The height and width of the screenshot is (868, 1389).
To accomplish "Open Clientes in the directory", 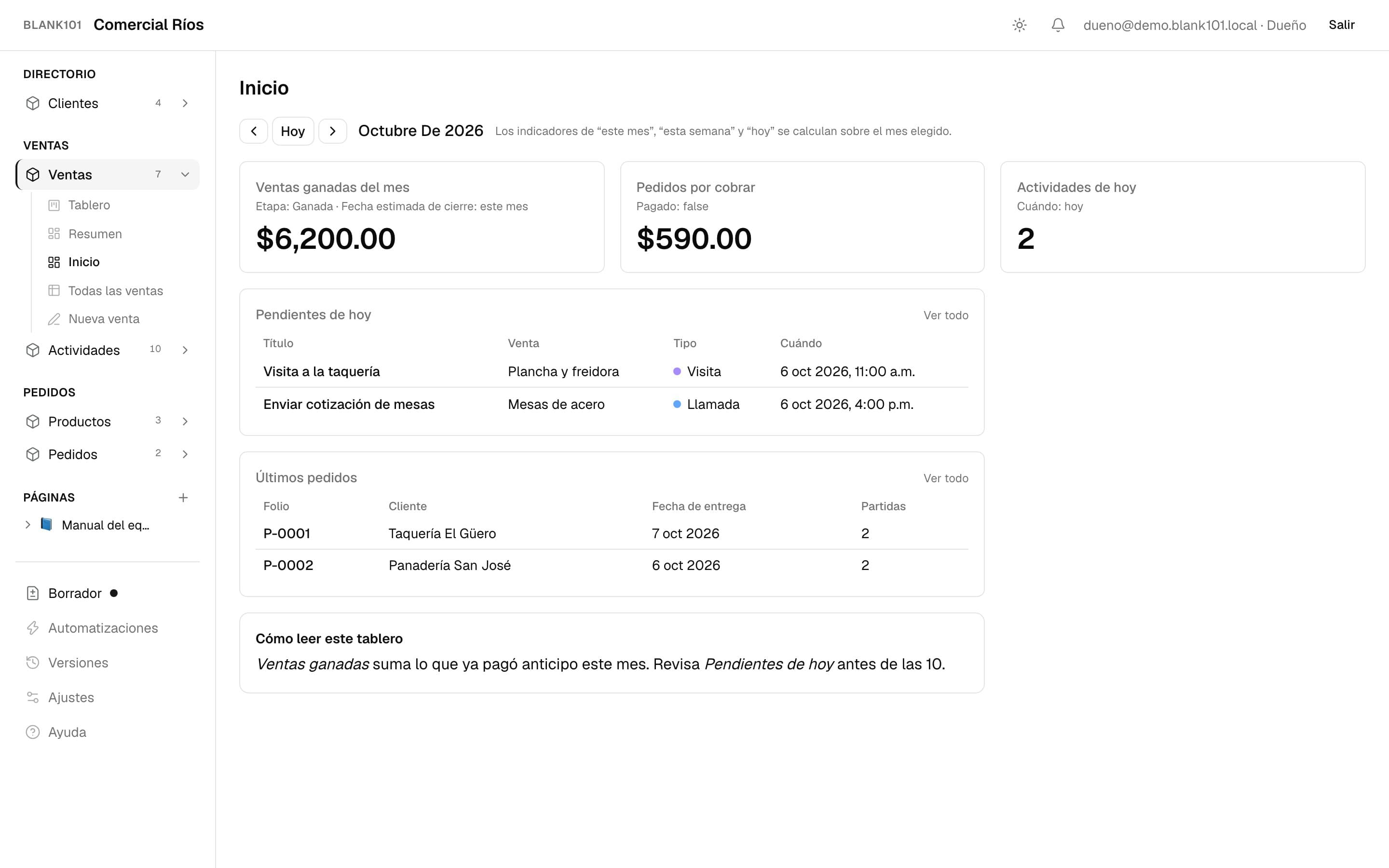I will coord(73,103).
